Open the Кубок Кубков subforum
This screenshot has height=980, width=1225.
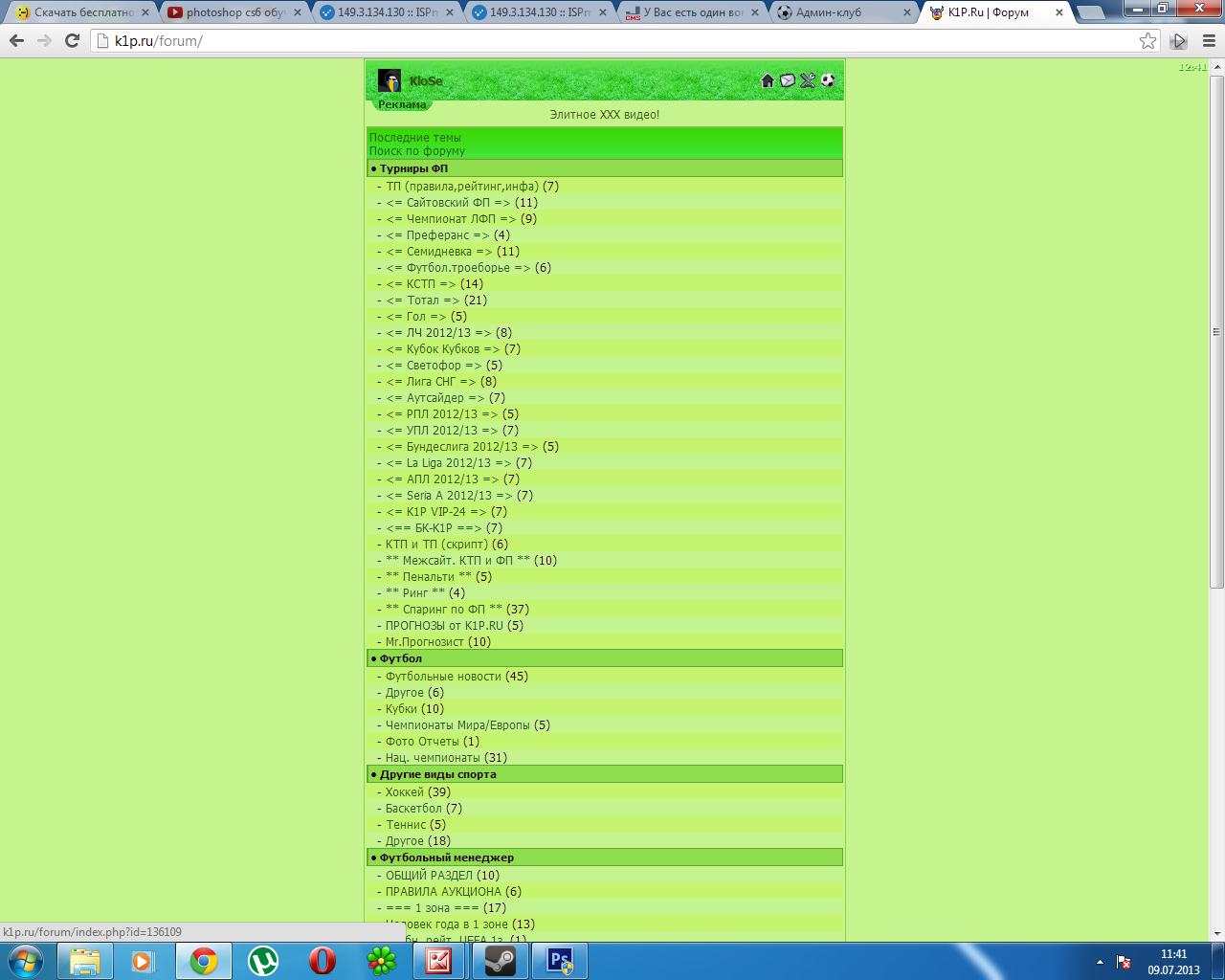click(444, 349)
